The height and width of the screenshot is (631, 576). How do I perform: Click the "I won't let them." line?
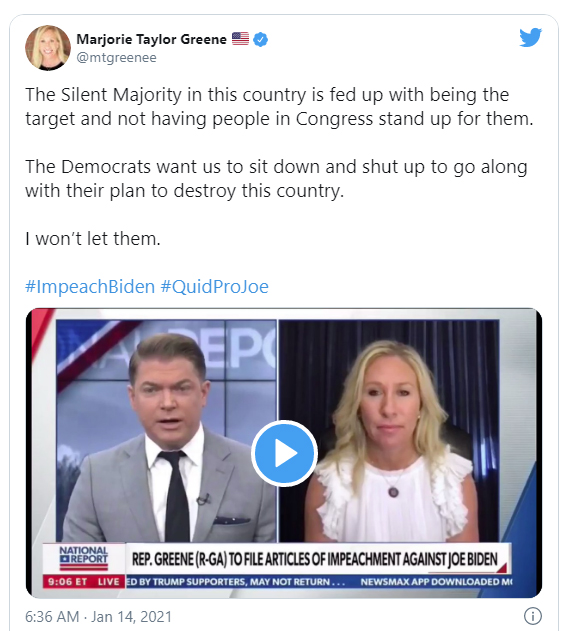(93, 239)
